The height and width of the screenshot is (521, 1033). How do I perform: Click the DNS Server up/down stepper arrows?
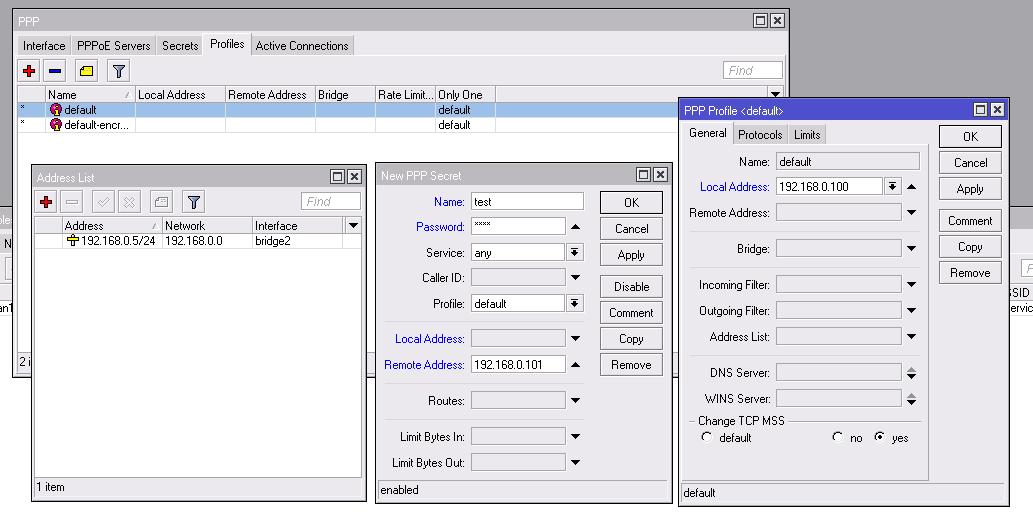[x=911, y=373]
